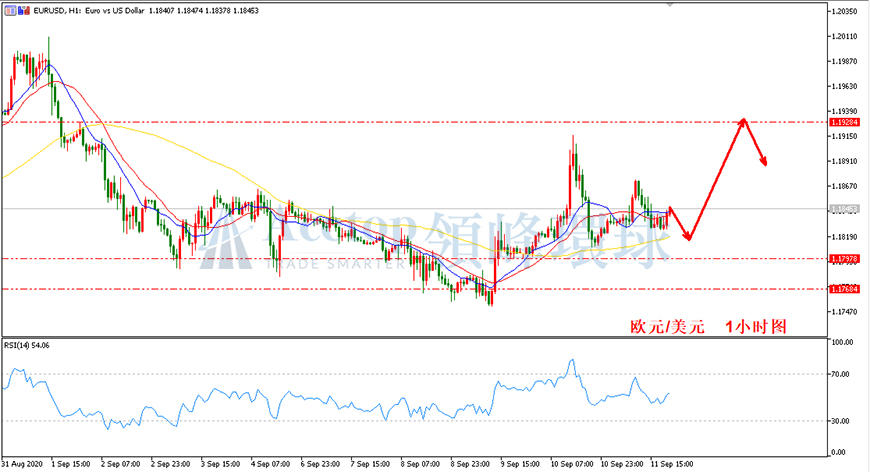This screenshot has height=472, width=870.
Task: Click the 2 Sep 07:00 time label
Action: tap(120, 464)
